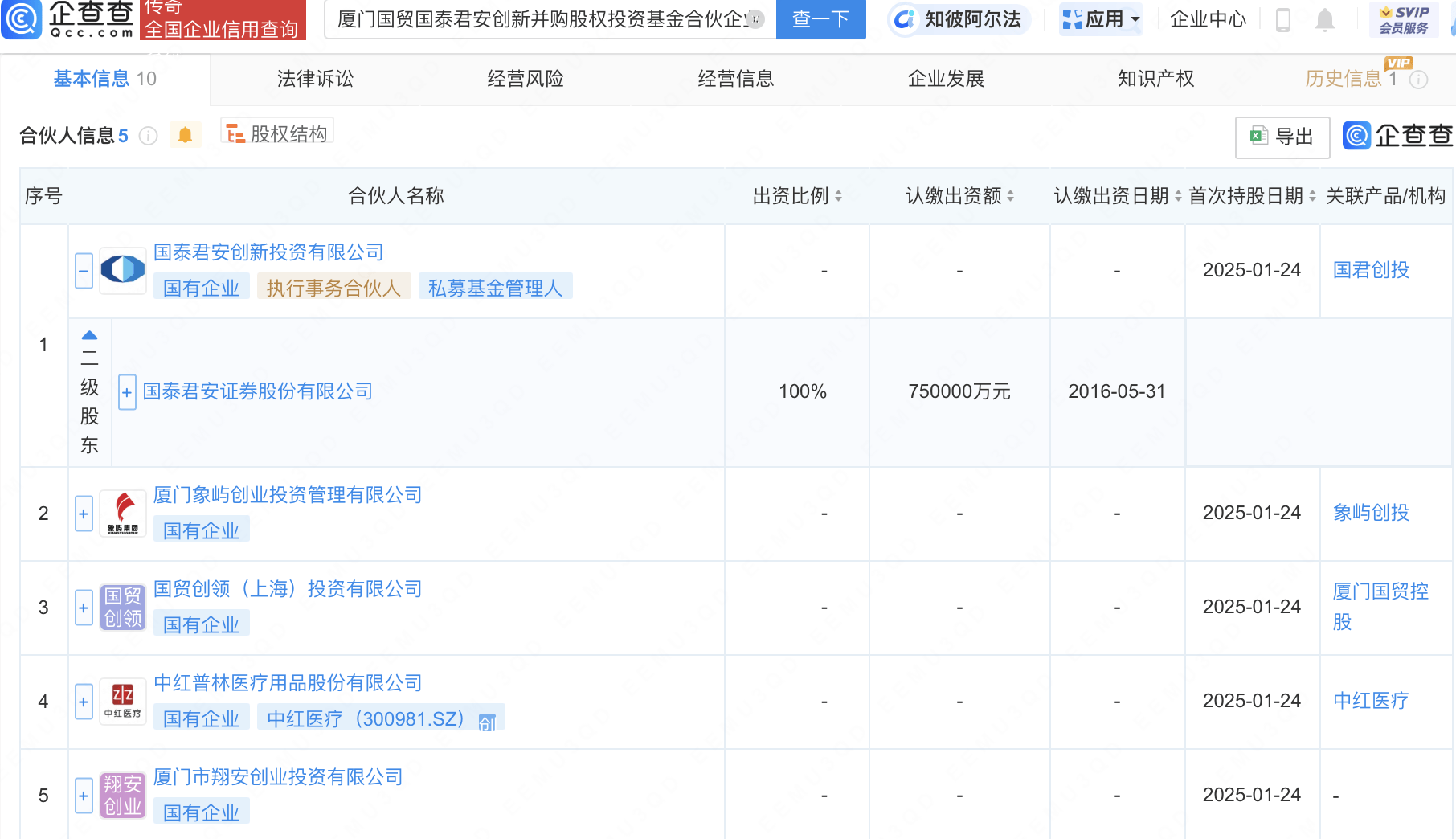Sort by 认缴出资日期 column
This screenshot has width=1456, height=839.
coord(1178,195)
